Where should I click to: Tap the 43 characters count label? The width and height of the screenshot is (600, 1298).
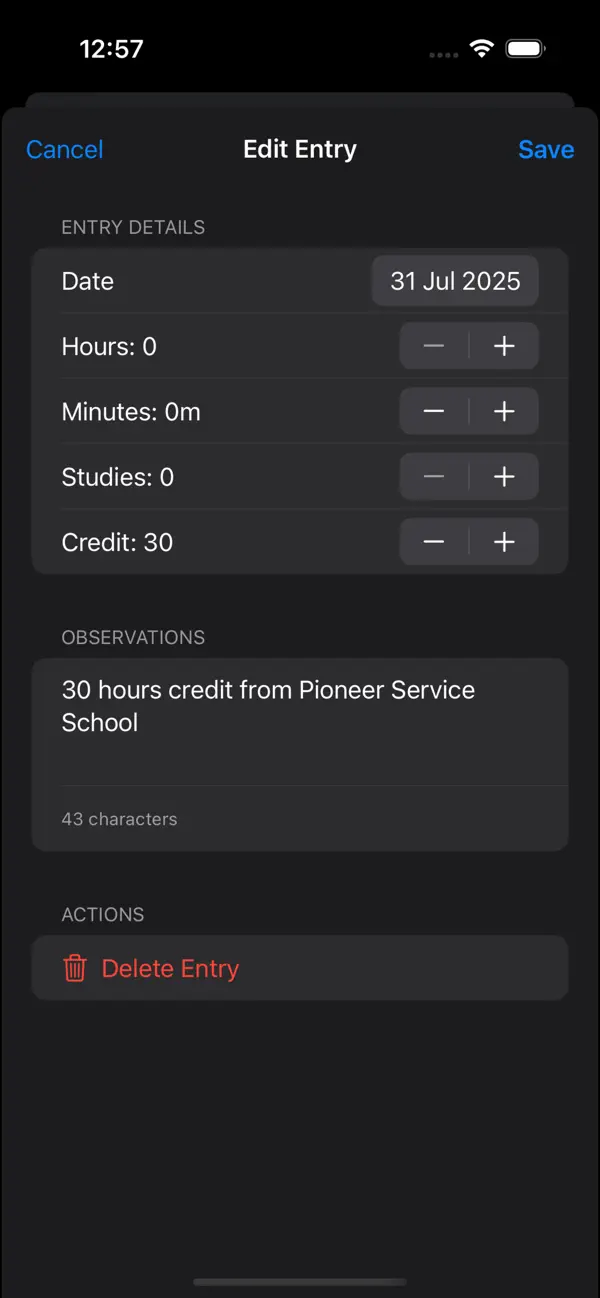tap(119, 818)
